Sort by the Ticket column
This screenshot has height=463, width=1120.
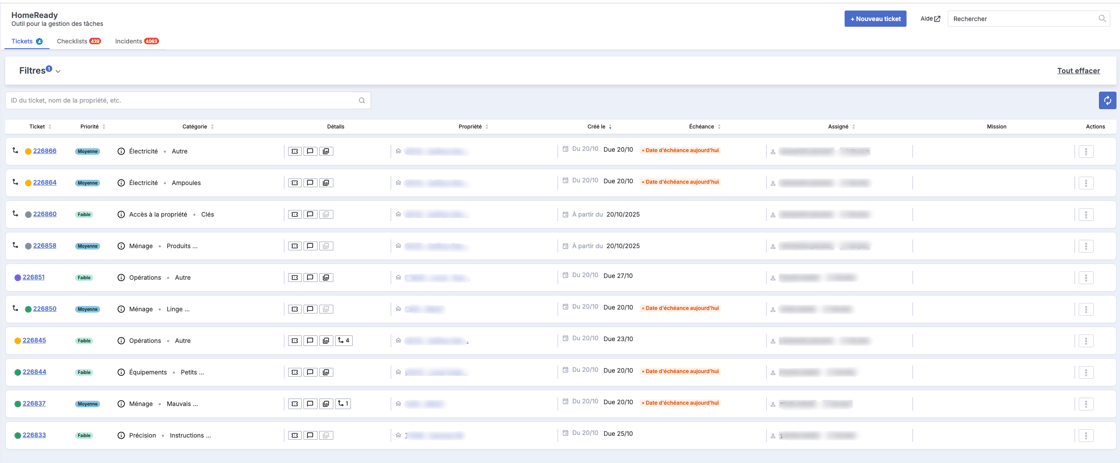(39, 126)
